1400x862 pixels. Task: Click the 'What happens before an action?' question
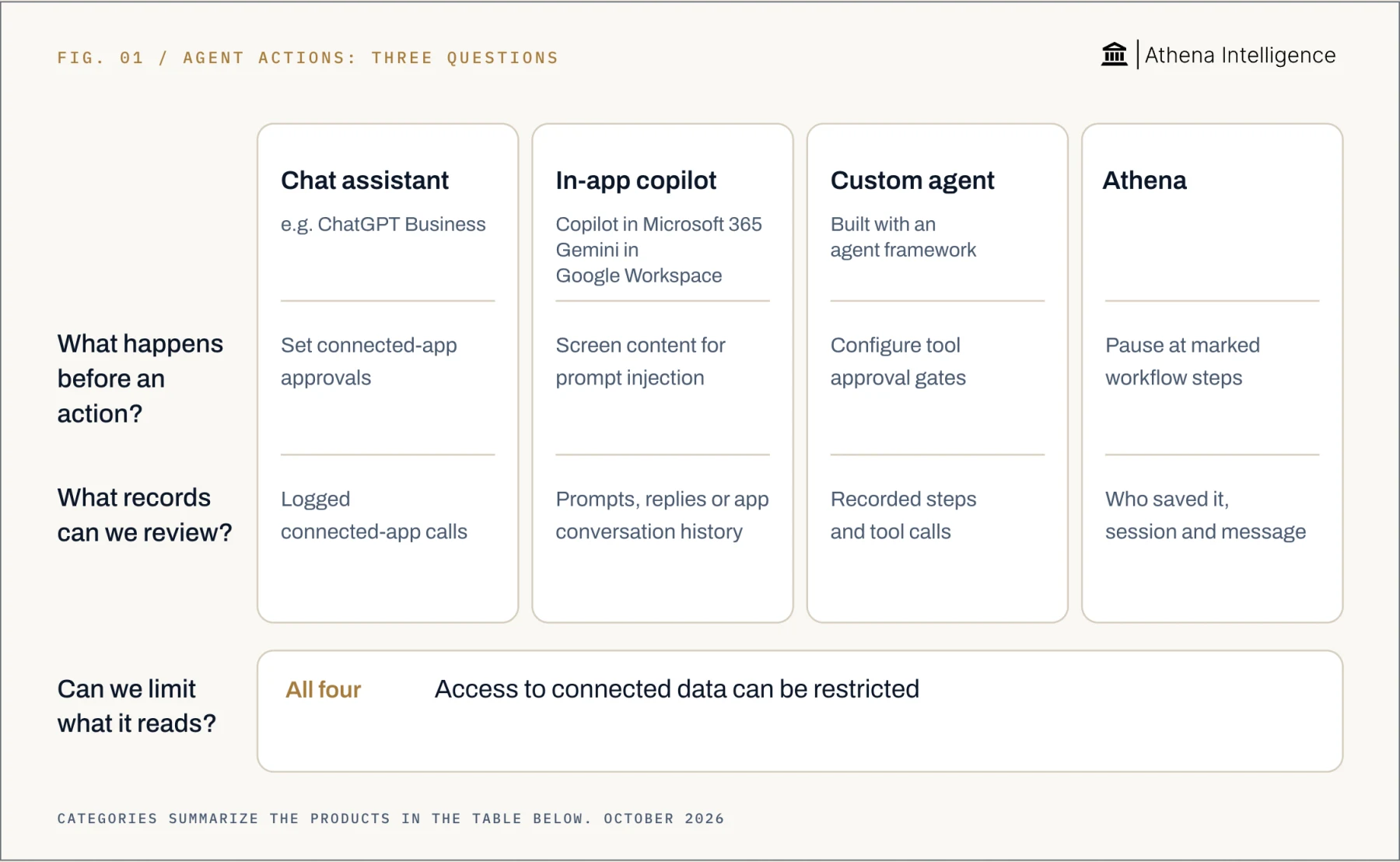pos(140,379)
